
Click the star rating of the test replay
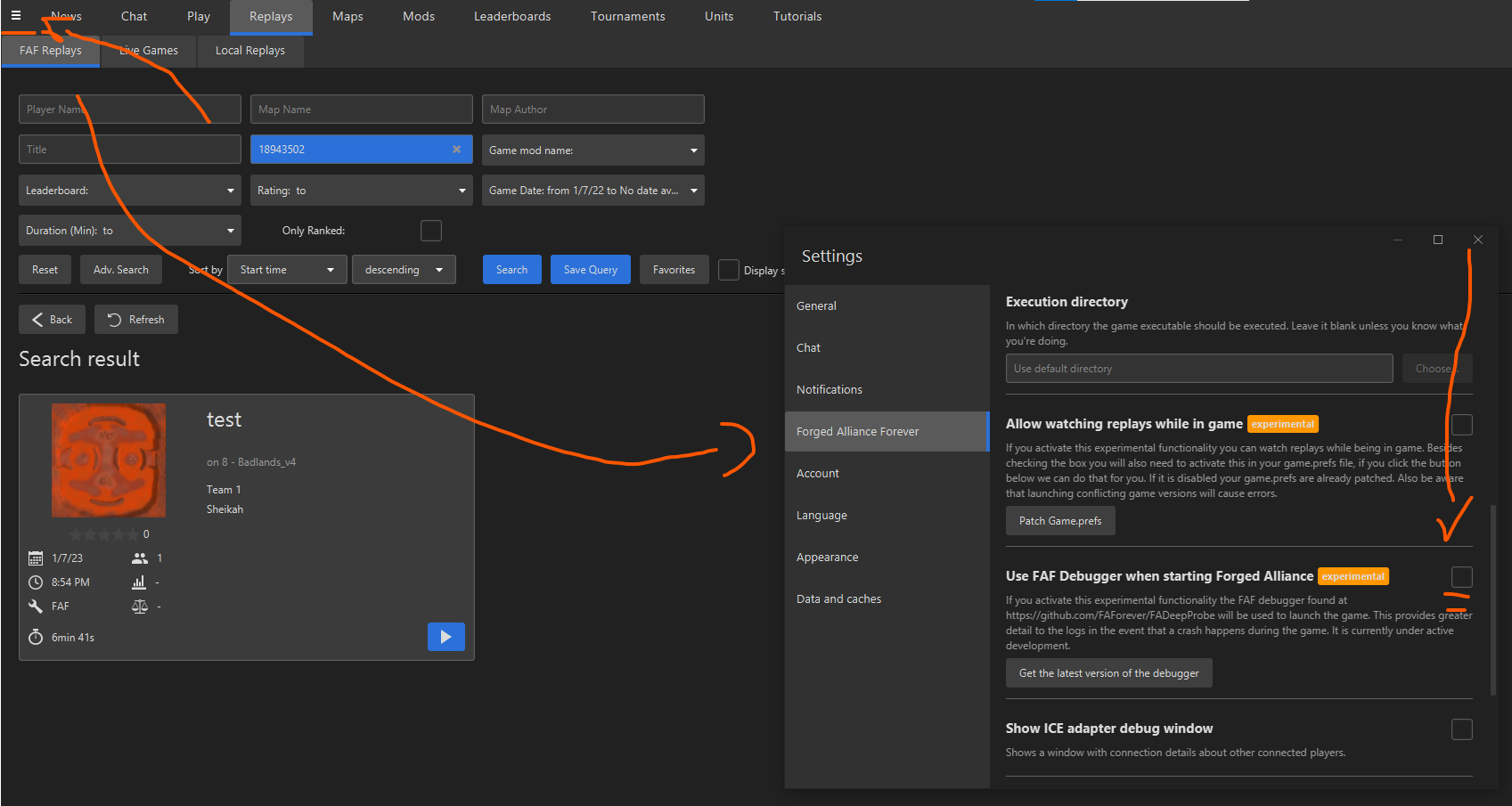pyautogui.click(x=104, y=534)
